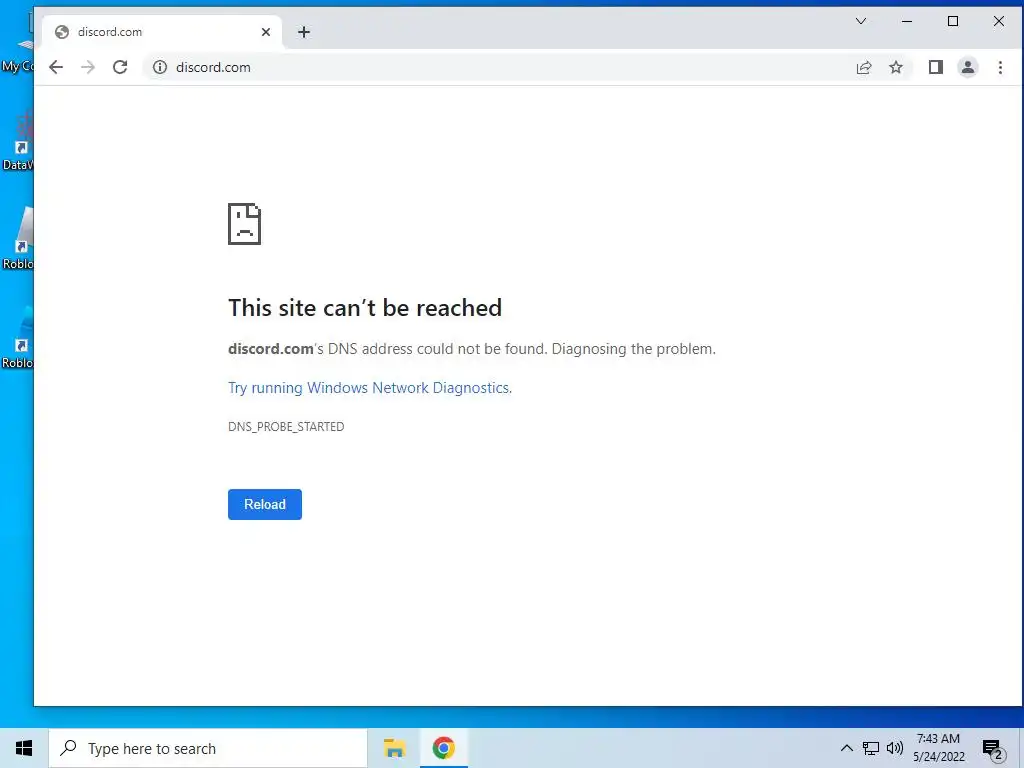Image resolution: width=1024 pixels, height=768 pixels.
Task: Open the Windows Start menu
Action: 24,748
